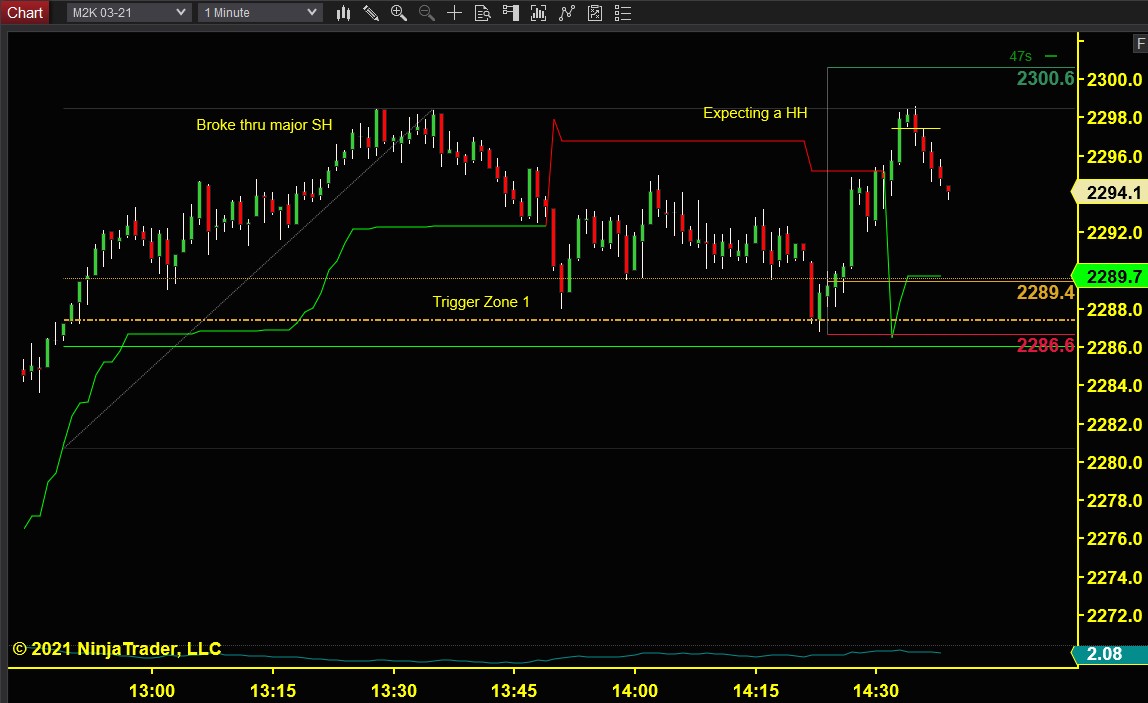Click the red 2286.6 price label
This screenshot has height=703, width=1148.
pyautogui.click(x=1046, y=345)
